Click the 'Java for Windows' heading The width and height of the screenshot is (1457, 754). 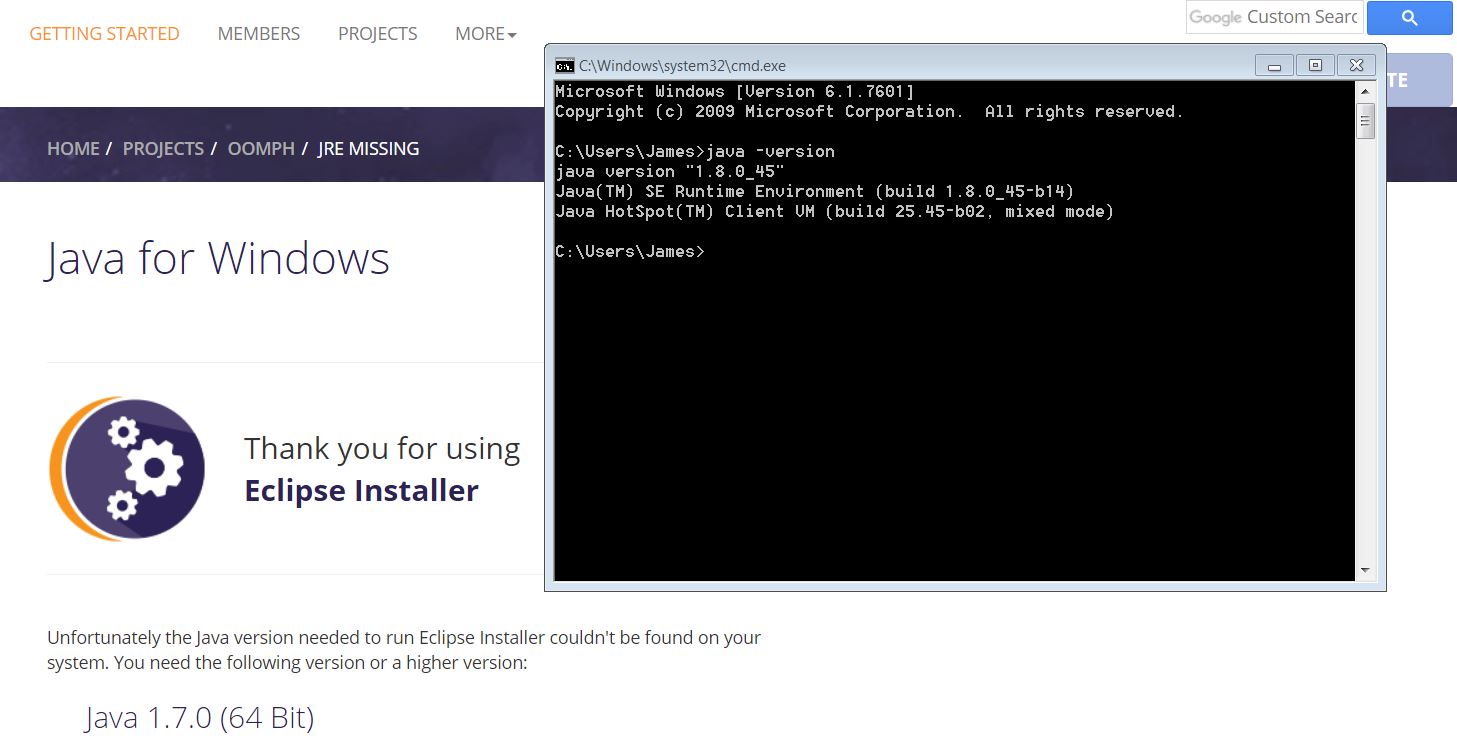[217, 258]
